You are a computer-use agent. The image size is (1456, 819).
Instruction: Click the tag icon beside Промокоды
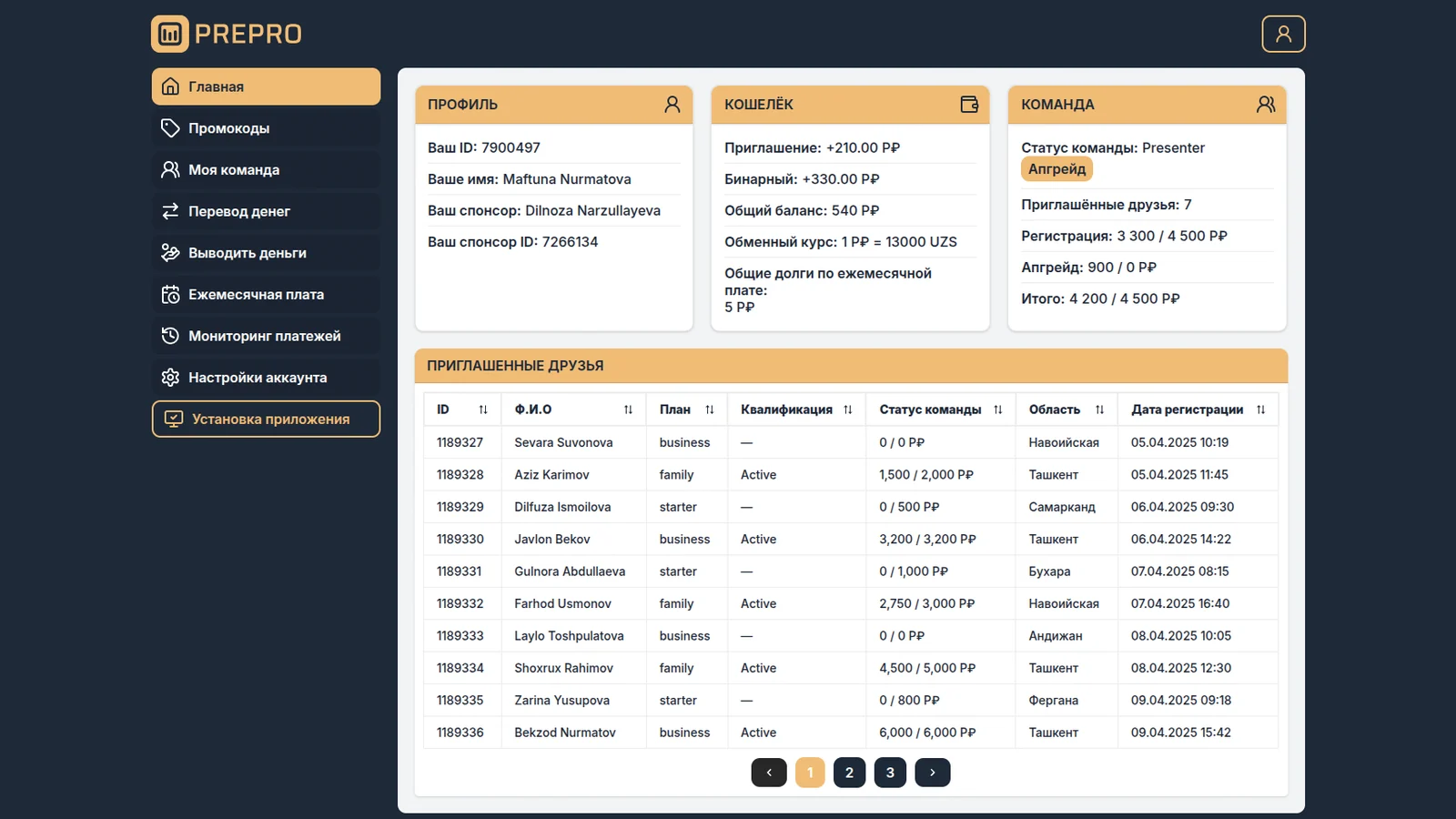pos(170,128)
